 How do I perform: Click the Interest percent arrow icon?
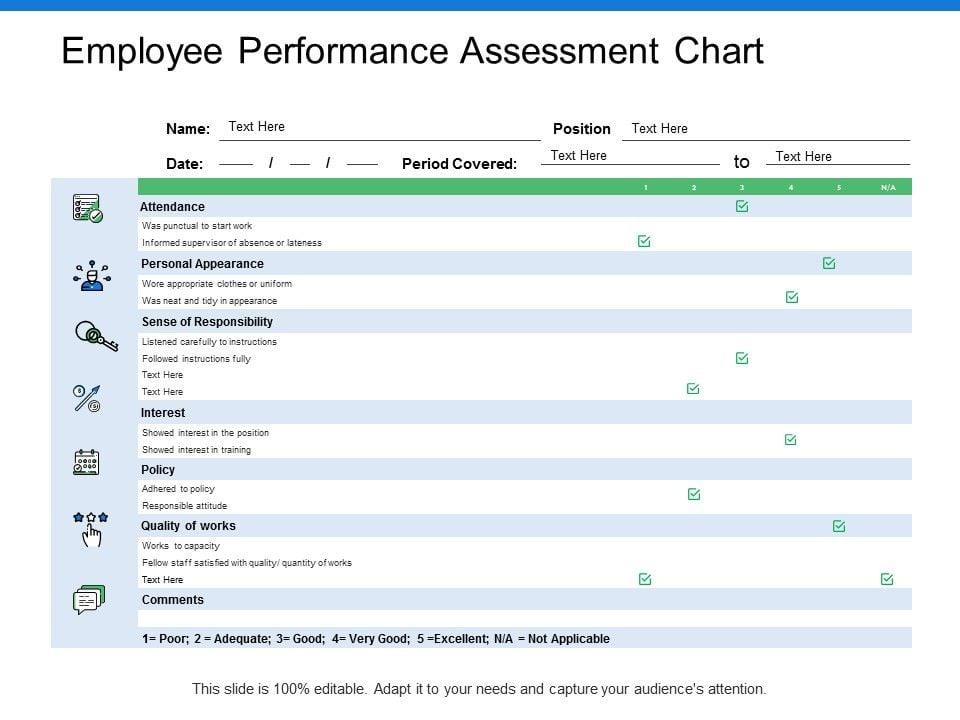[87, 398]
